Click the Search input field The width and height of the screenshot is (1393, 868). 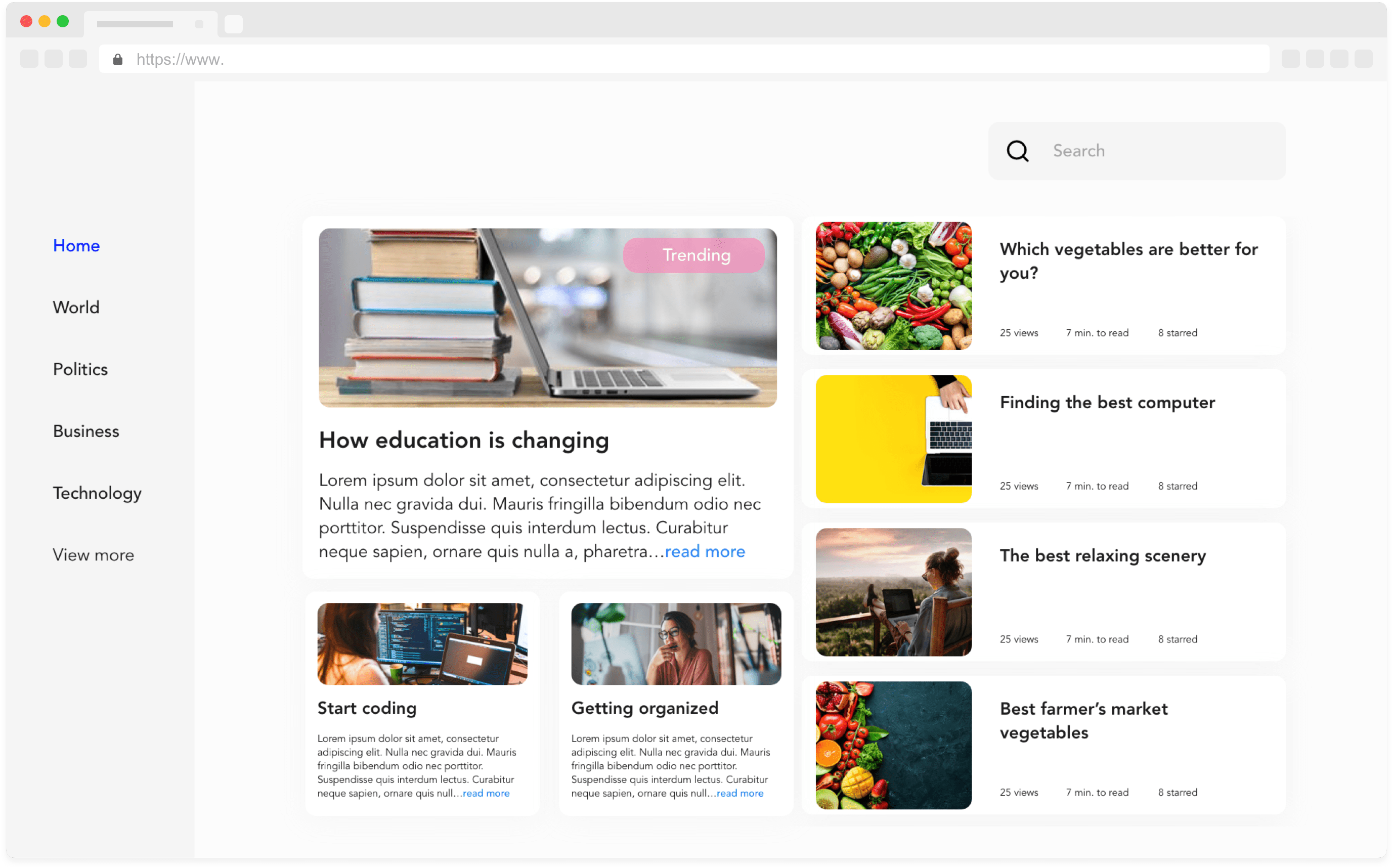(x=1137, y=151)
